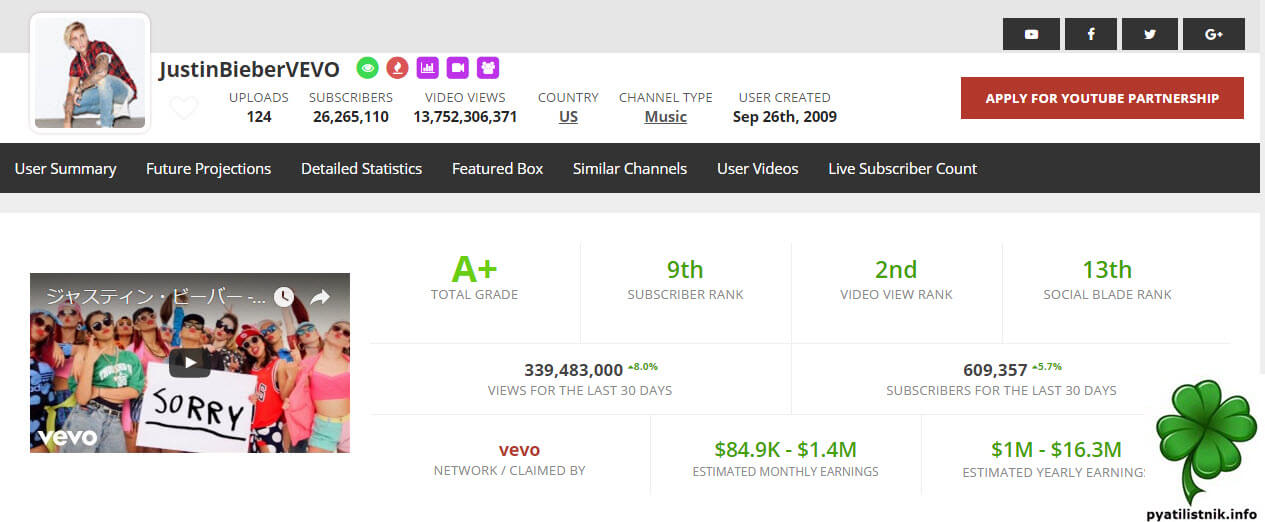
Task: Click the Japanese video title text
Action: [x=157, y=297]
